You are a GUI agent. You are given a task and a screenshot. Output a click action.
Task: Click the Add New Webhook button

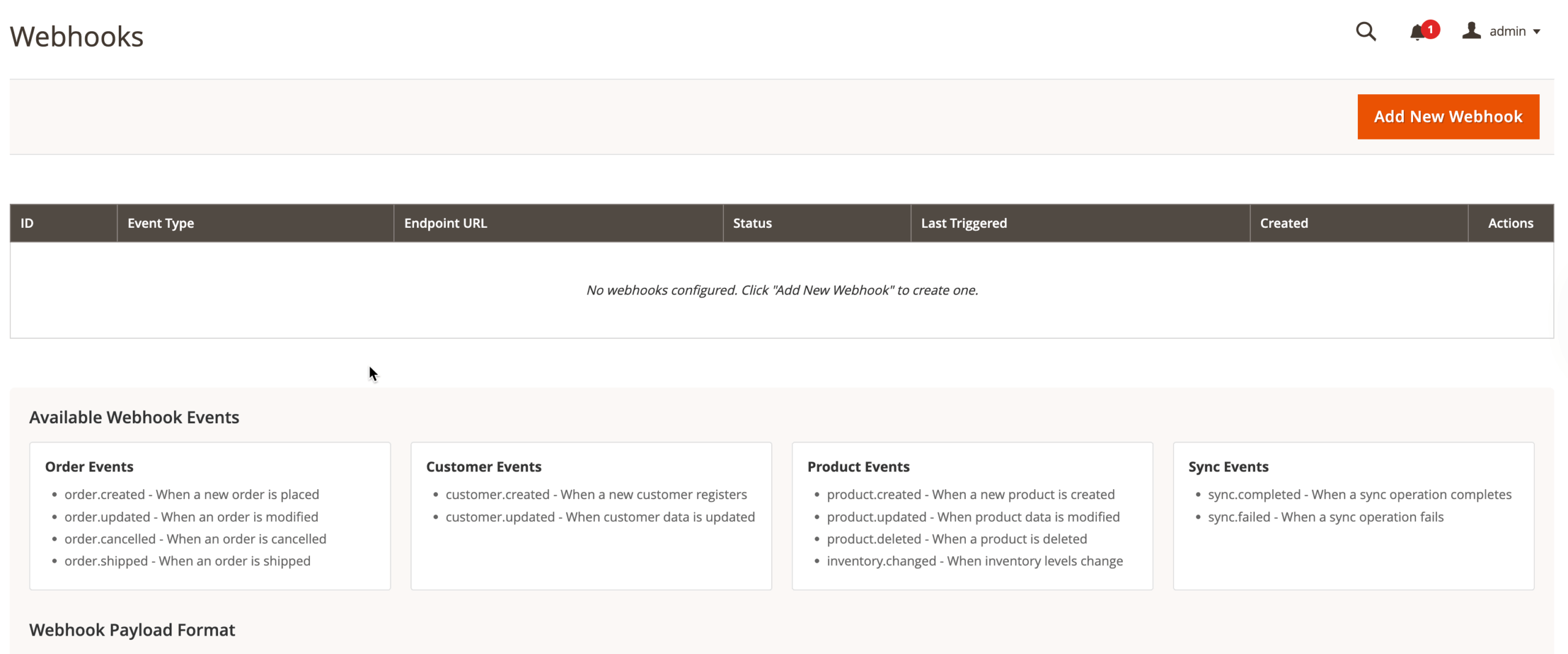coord(1447,116)
